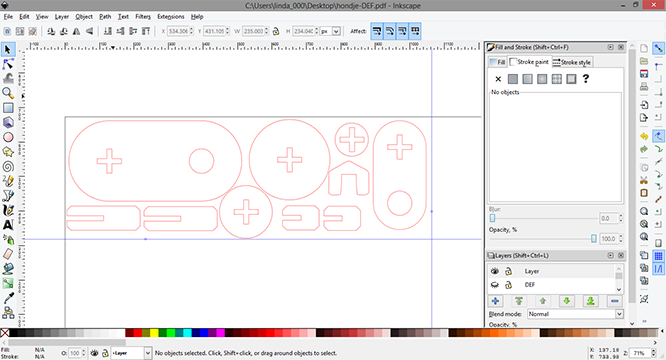
Task: Select the Pencil freehand tool
Action: point(8,181)
